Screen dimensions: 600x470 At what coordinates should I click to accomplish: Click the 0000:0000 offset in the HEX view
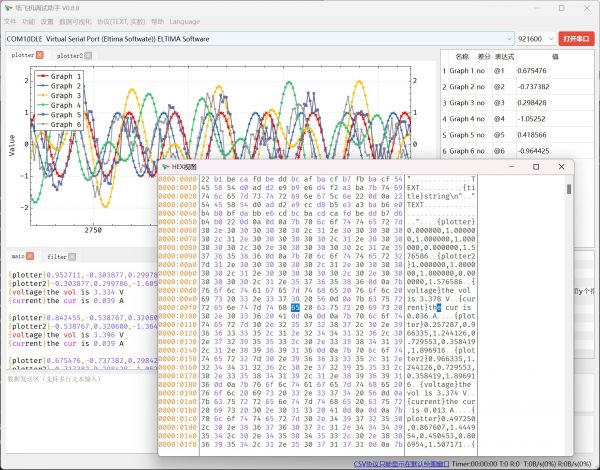click(x=177, y=179)
